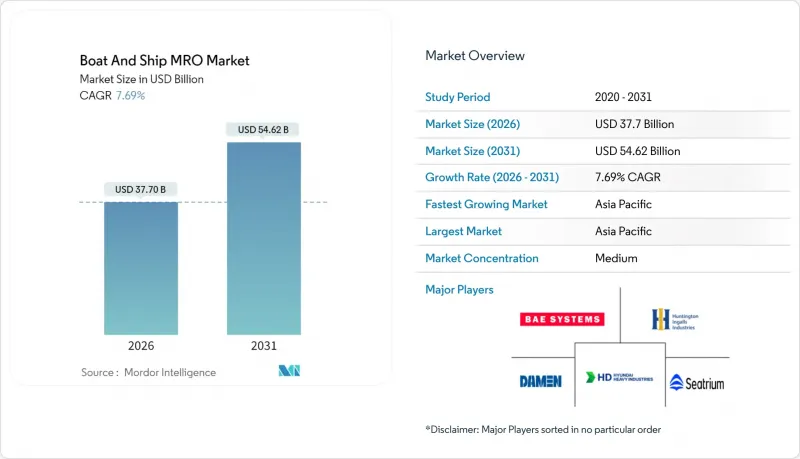Click the BAE Systems logo
800x459 pixels.
pyautogui.click(x=562, y=319)
